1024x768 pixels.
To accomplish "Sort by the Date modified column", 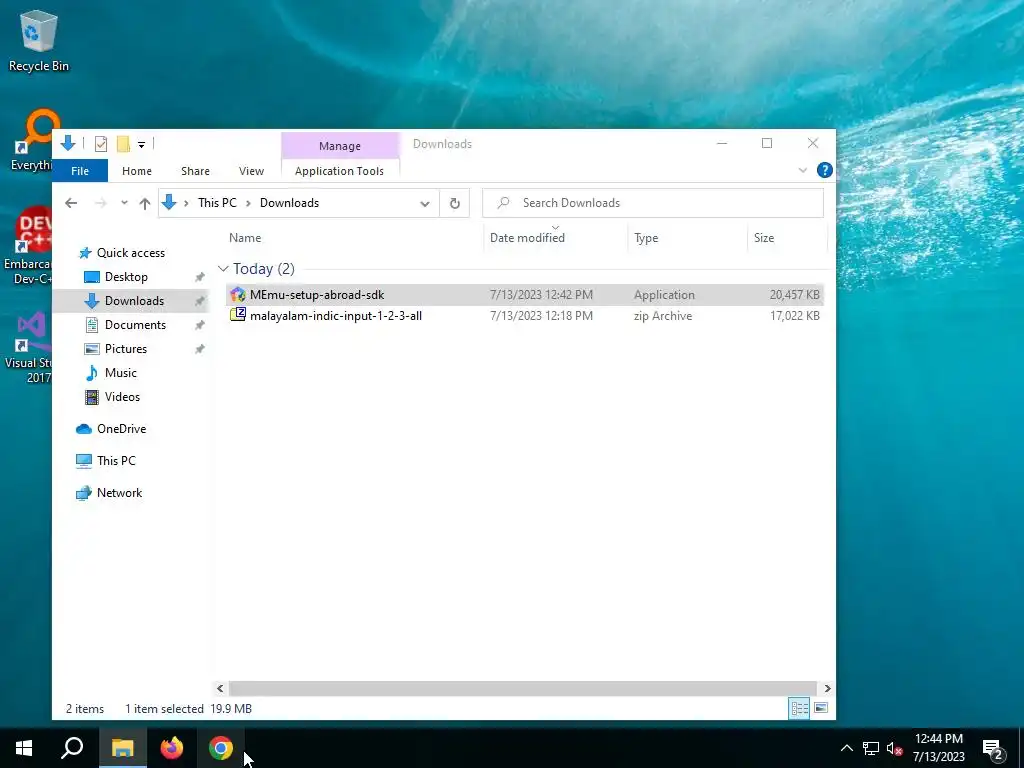I will [x=555, y=238].
